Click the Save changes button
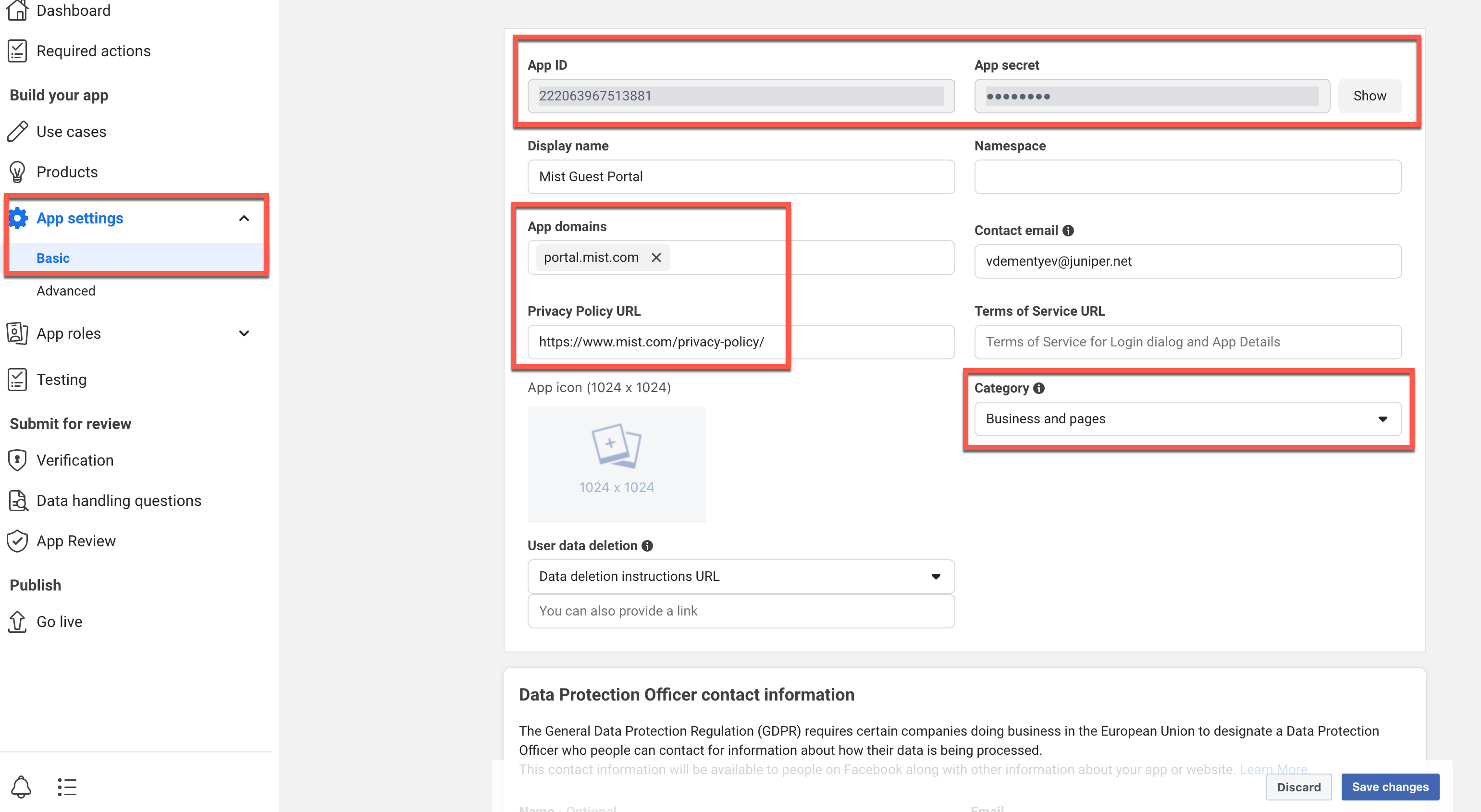This screenshot has width=1481, height=812. pyautogui.click(x=1390, y=787)
